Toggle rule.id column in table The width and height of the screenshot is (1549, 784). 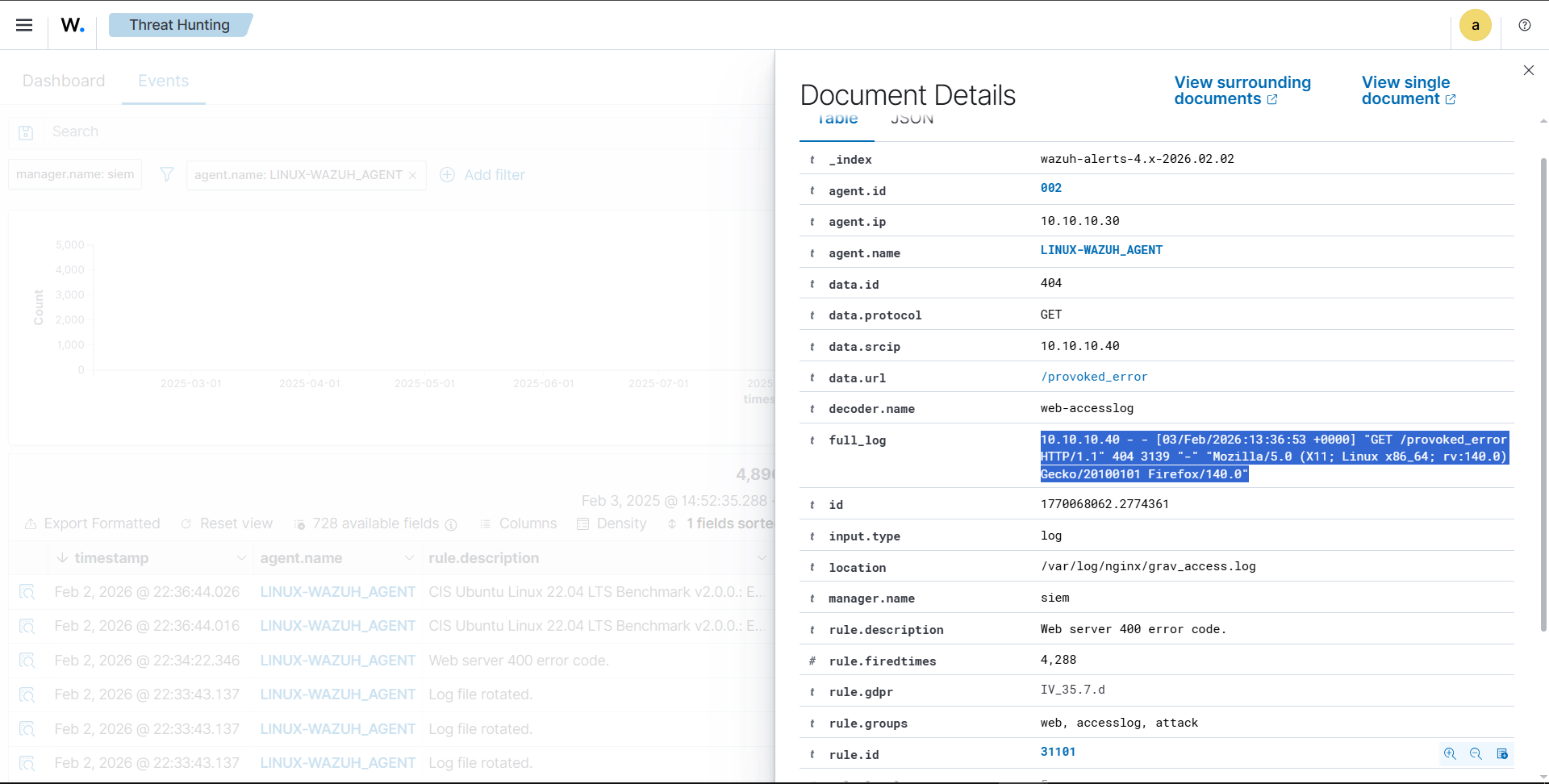[1502, 753]
